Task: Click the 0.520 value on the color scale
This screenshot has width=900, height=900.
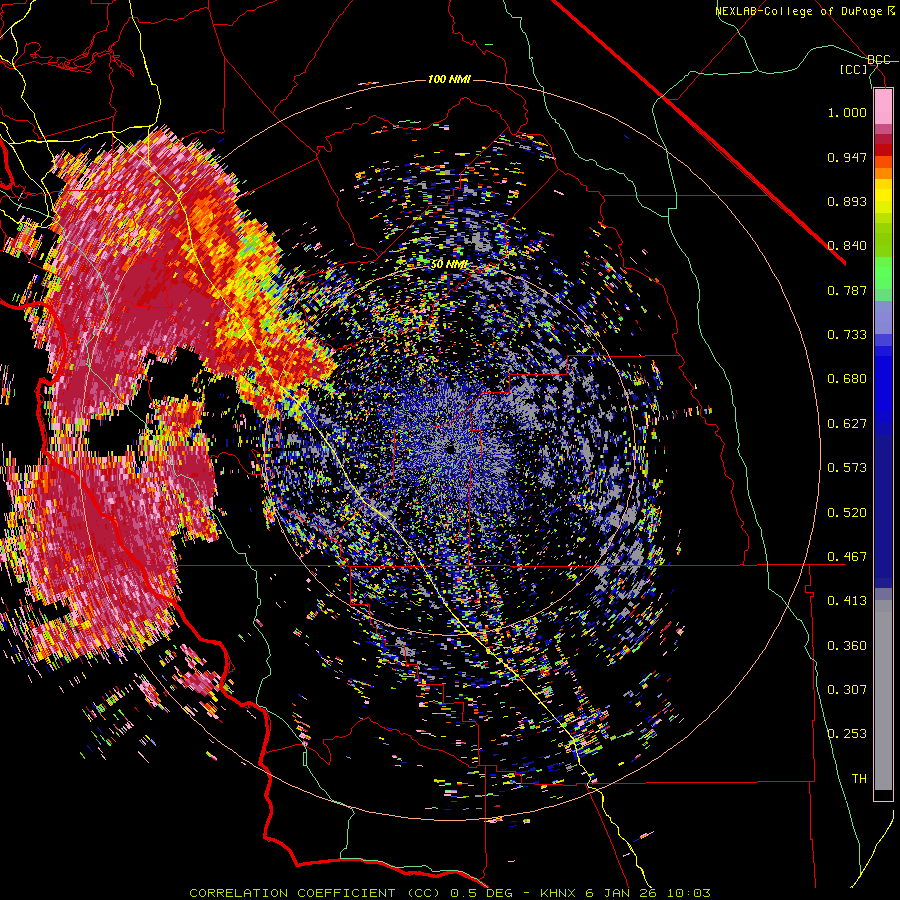Action: coord(847,513)
